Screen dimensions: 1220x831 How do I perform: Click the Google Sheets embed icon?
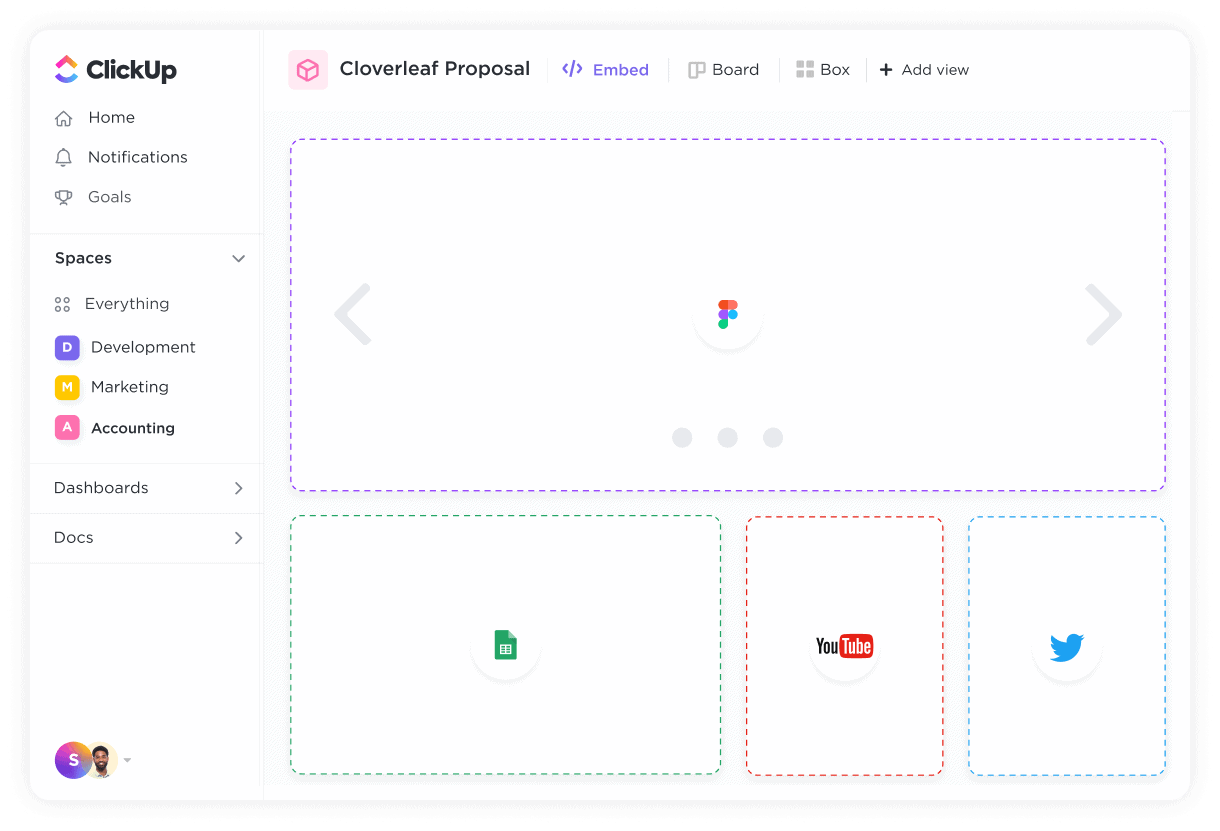click(x=506, y=645)
